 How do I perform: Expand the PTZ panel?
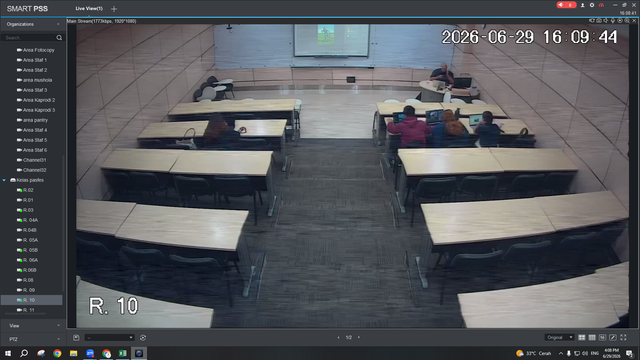[33, 339]
